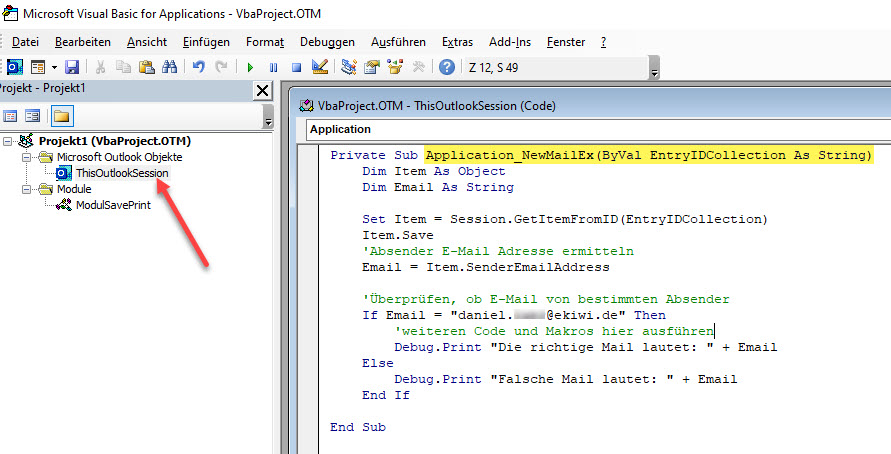Viewport: 891px width, 454px height.
Task: Open Find with the binoculars icon
Action: pyautogui.click(x=169, y=68)
